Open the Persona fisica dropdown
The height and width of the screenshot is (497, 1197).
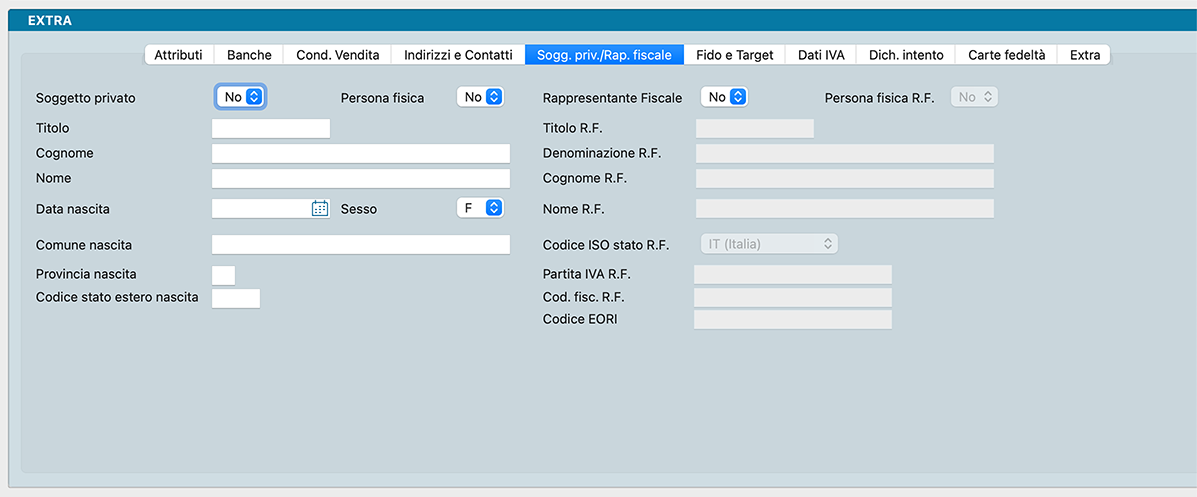(x=480, y=97)
